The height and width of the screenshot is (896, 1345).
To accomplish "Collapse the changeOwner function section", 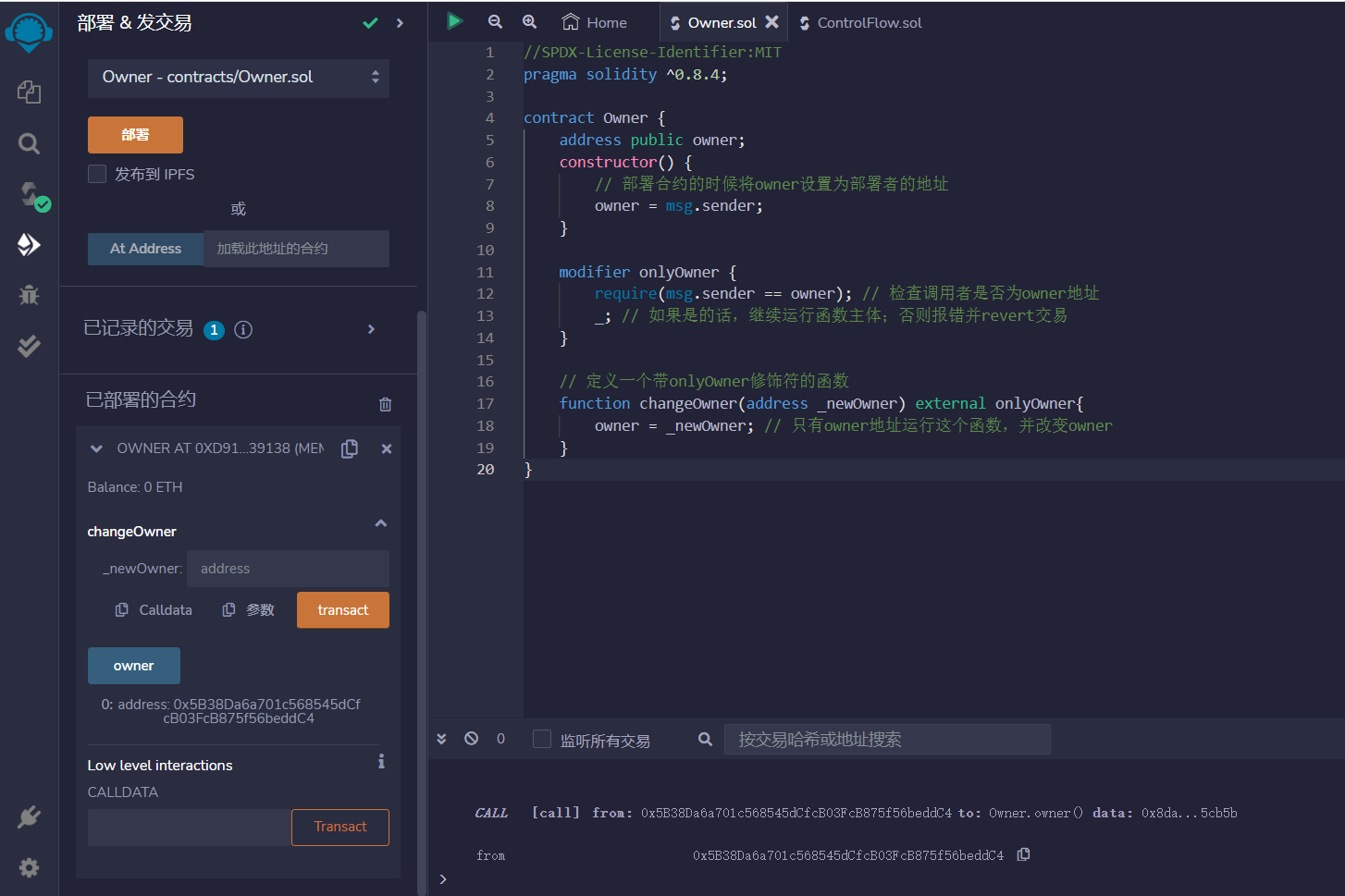I will (x=380, y=522).
